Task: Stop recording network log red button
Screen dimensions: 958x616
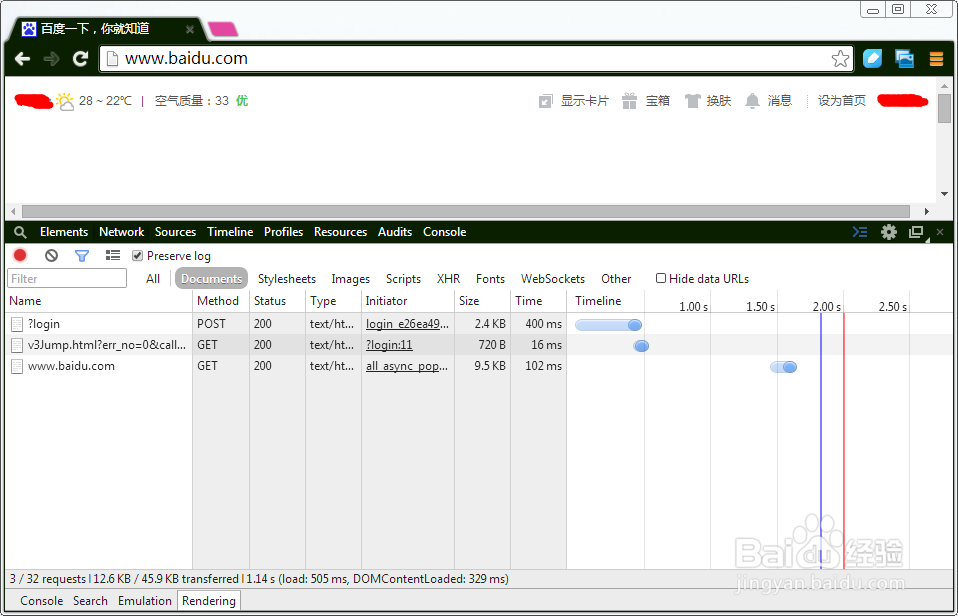Action: pos(20,255)
